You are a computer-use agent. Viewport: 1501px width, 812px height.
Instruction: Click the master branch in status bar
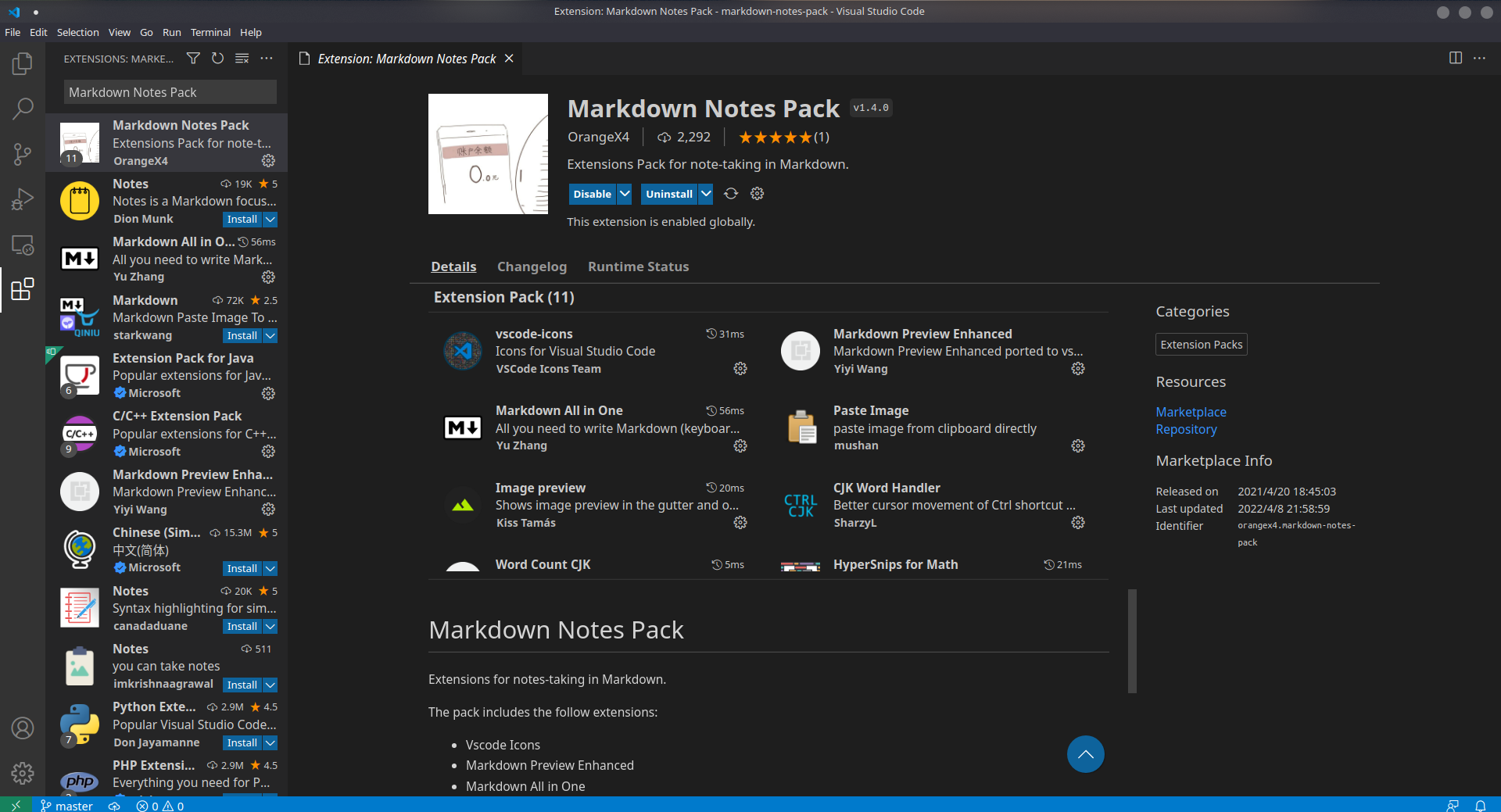tap(67, 805)
